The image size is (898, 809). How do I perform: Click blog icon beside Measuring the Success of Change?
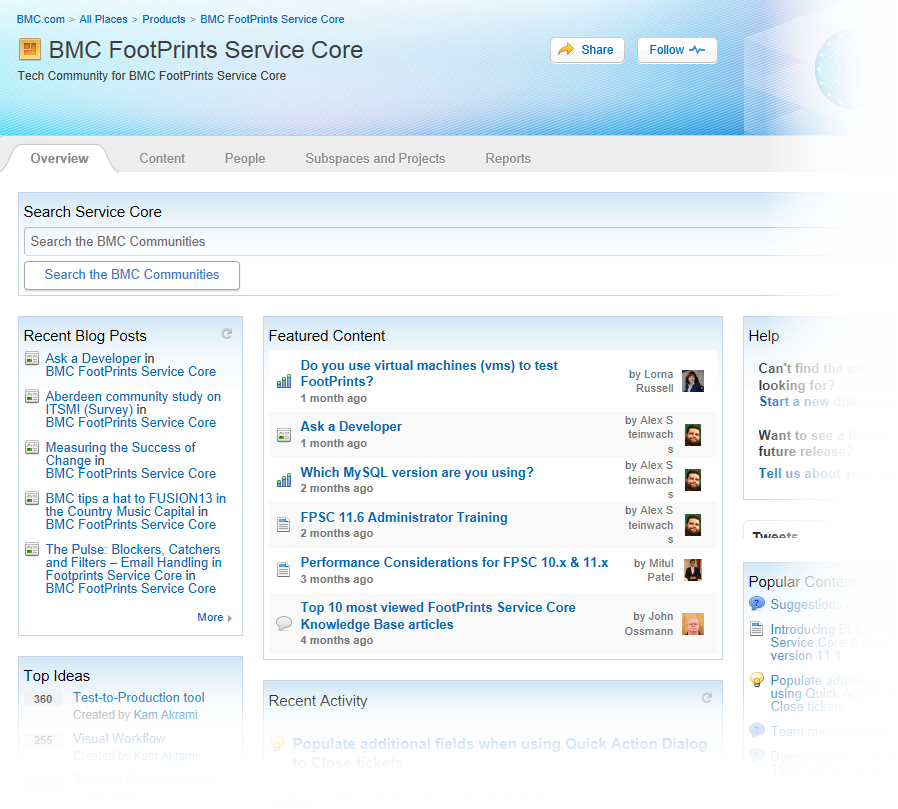click(32, 447)
